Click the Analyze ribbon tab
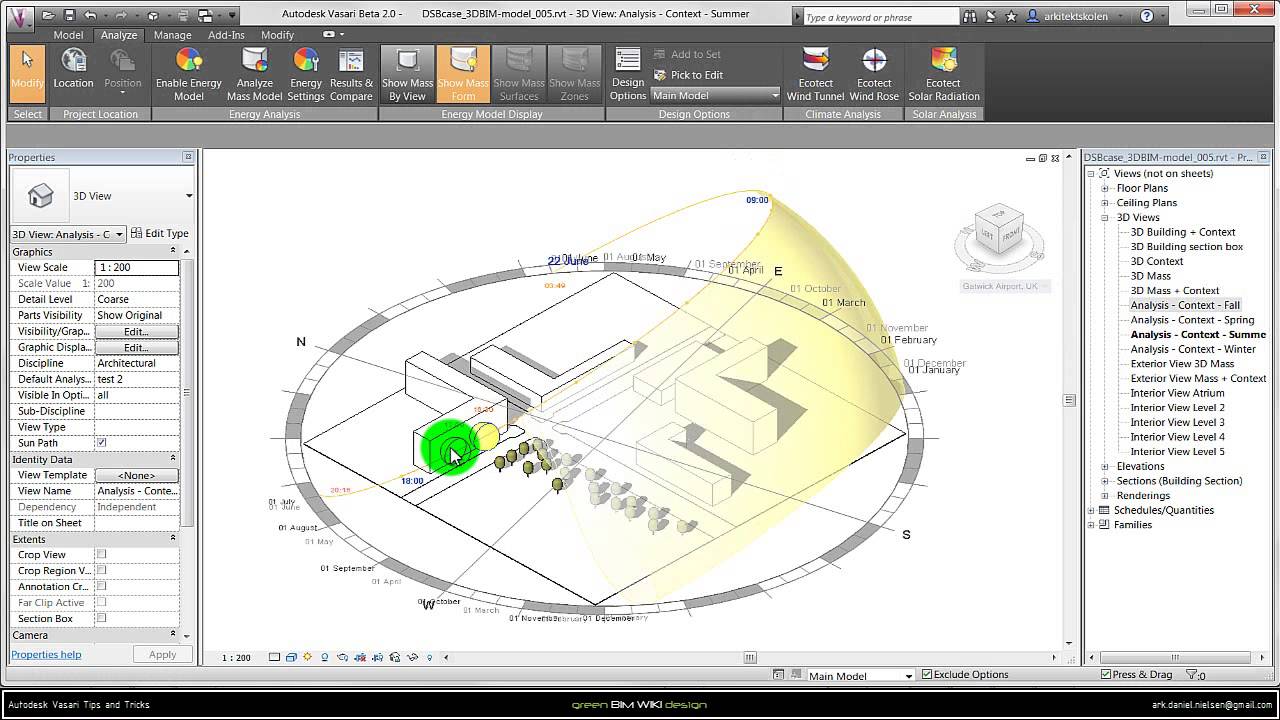This screenshot has width=1280, height=720. point(119,35)
